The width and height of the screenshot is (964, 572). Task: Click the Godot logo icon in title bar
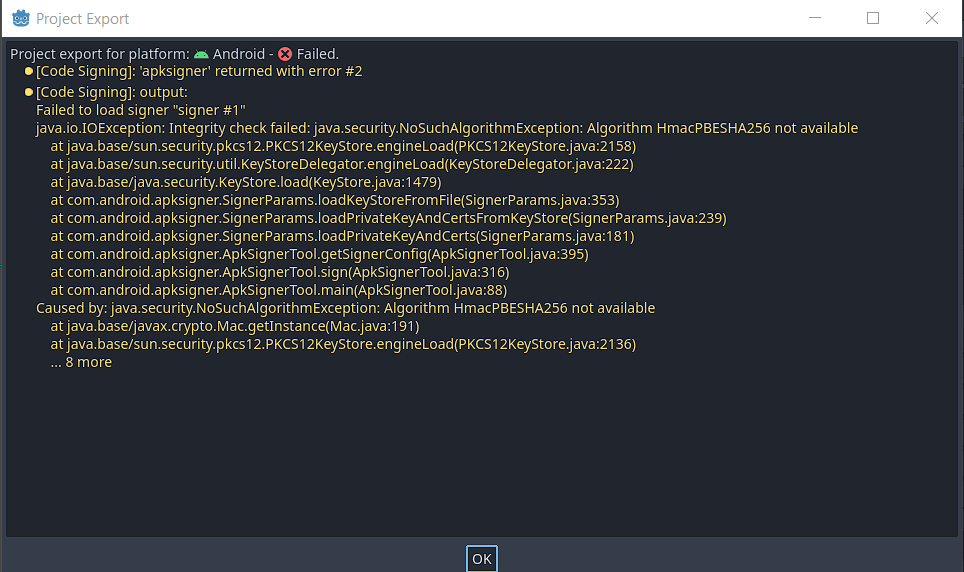tap(21, 18)
